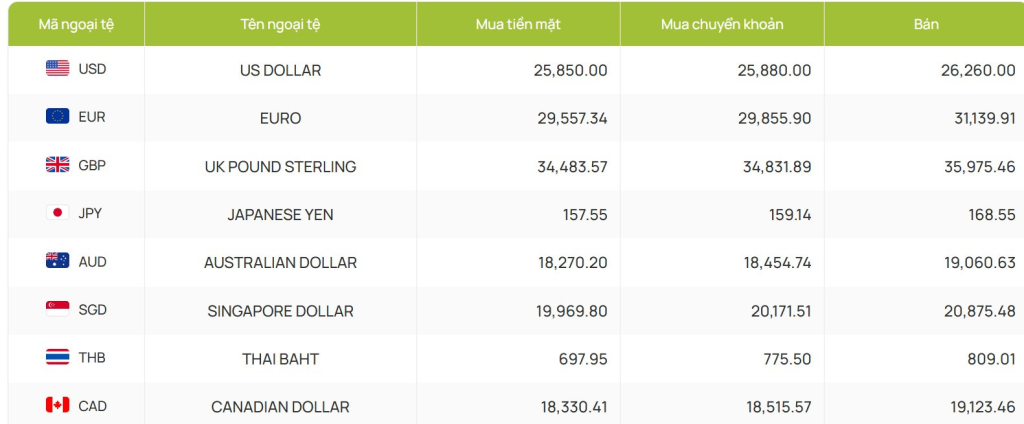Click the THAI BAHT selling rate 809.01

click(993, 359)
